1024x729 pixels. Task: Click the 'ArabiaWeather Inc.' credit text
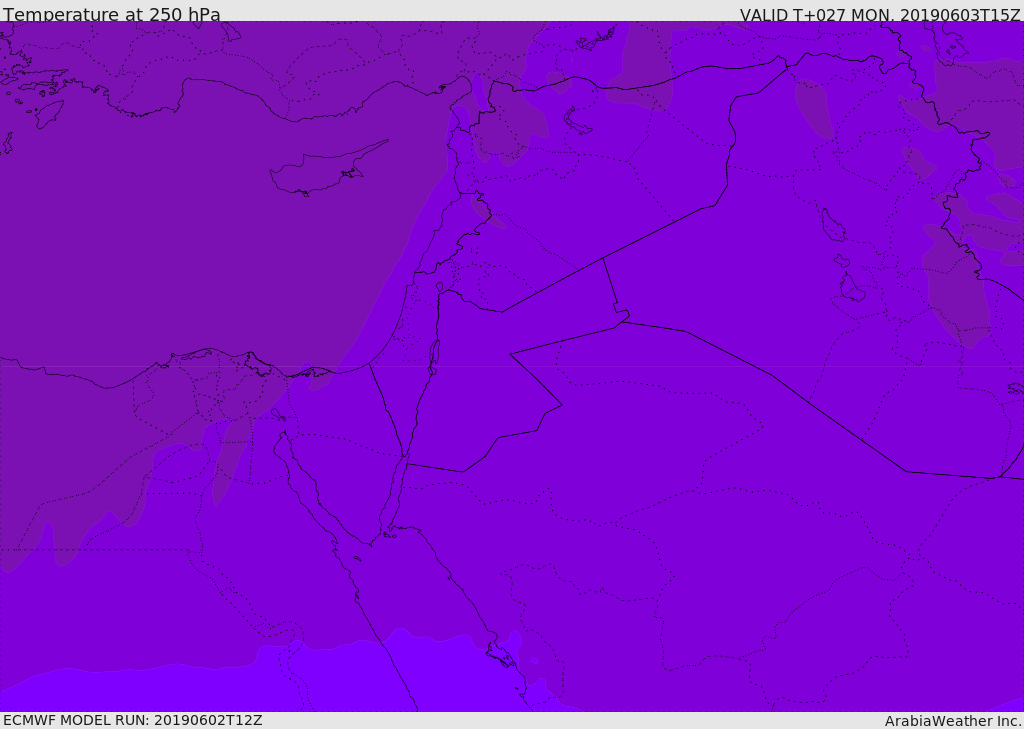click(953, 721)
